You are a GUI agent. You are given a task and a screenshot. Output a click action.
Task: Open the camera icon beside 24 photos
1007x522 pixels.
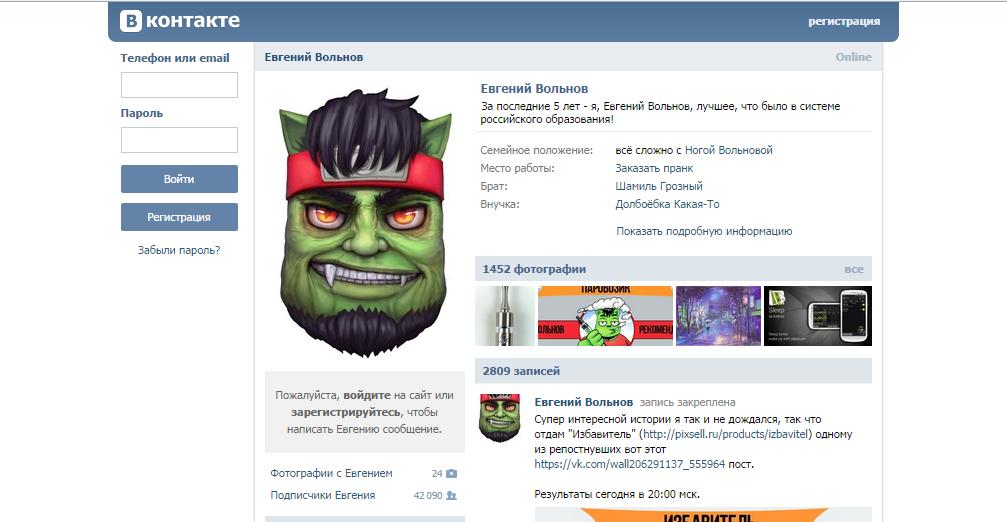point(451,474)
